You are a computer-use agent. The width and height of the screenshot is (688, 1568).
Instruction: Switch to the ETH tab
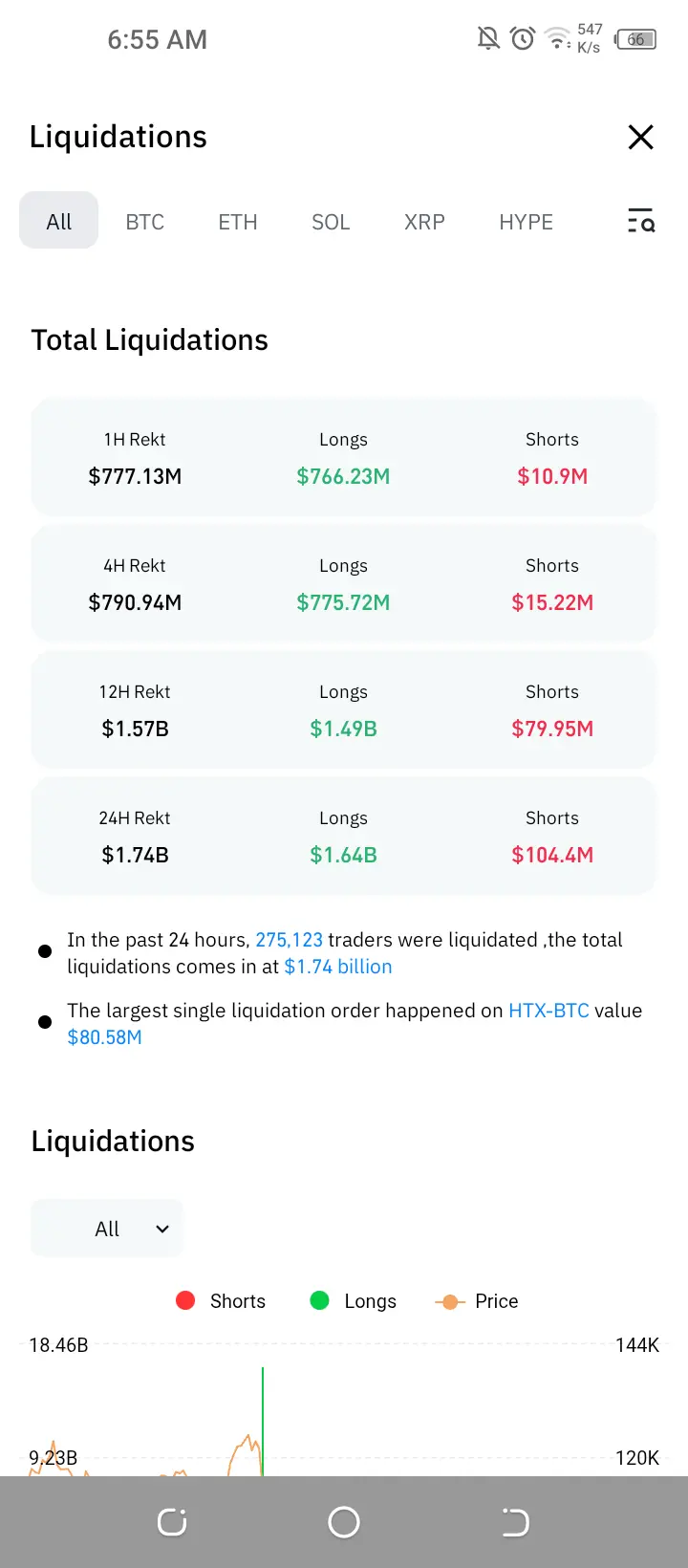click(x=238, y=222)
